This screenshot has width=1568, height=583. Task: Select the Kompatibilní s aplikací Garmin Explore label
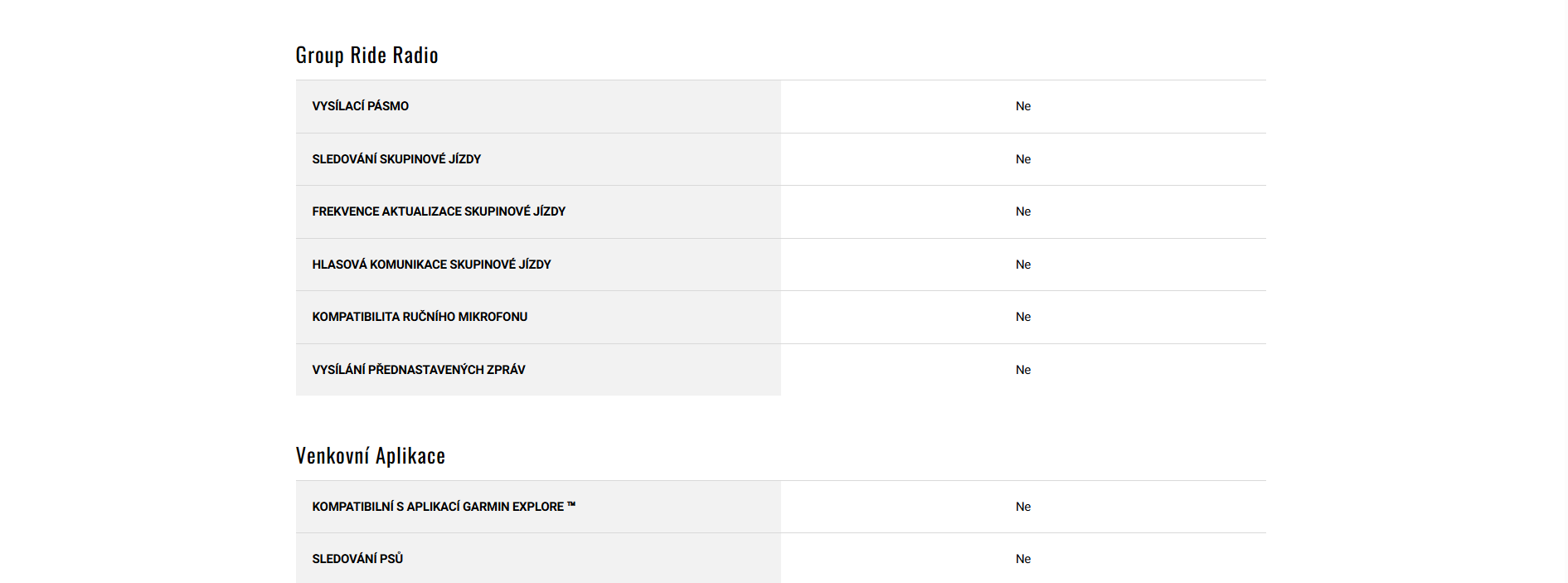438,507
